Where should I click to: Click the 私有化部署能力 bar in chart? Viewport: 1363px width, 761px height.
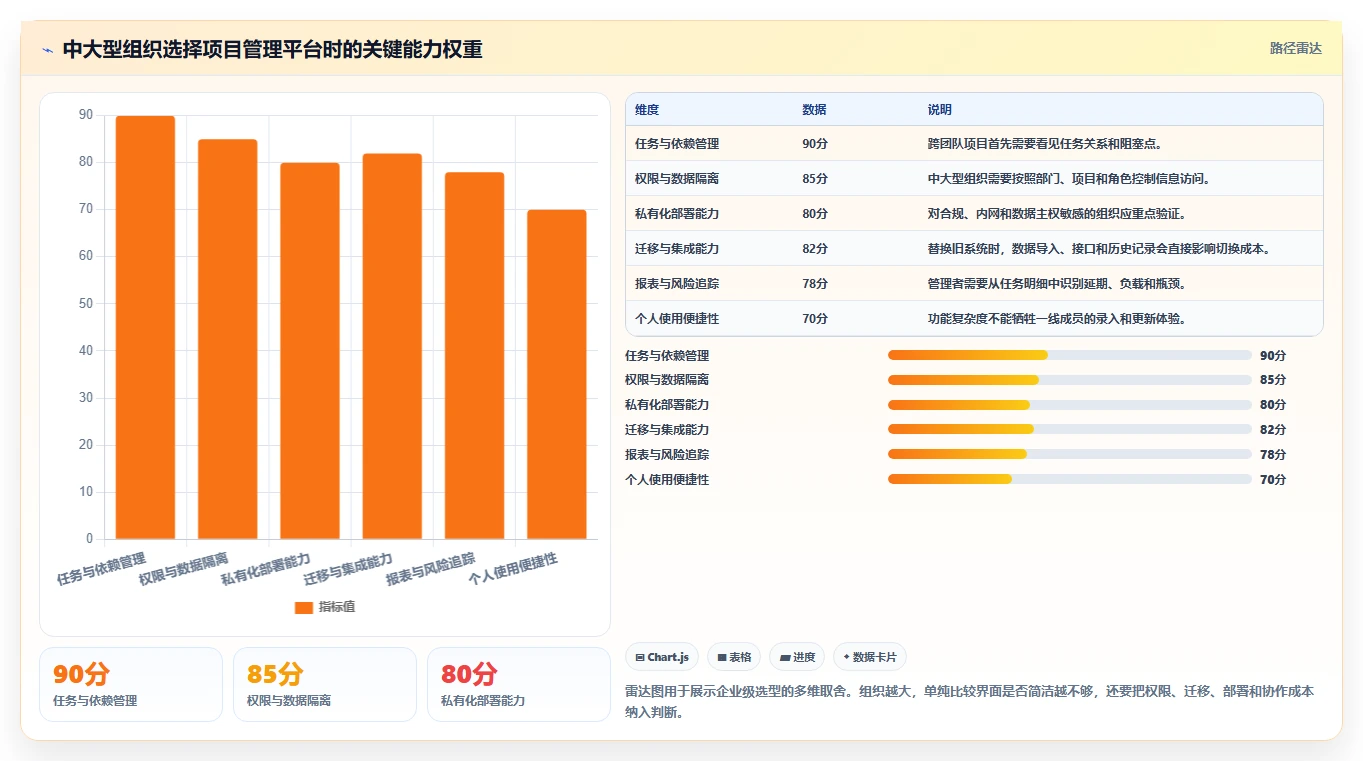tap(310, 351)
